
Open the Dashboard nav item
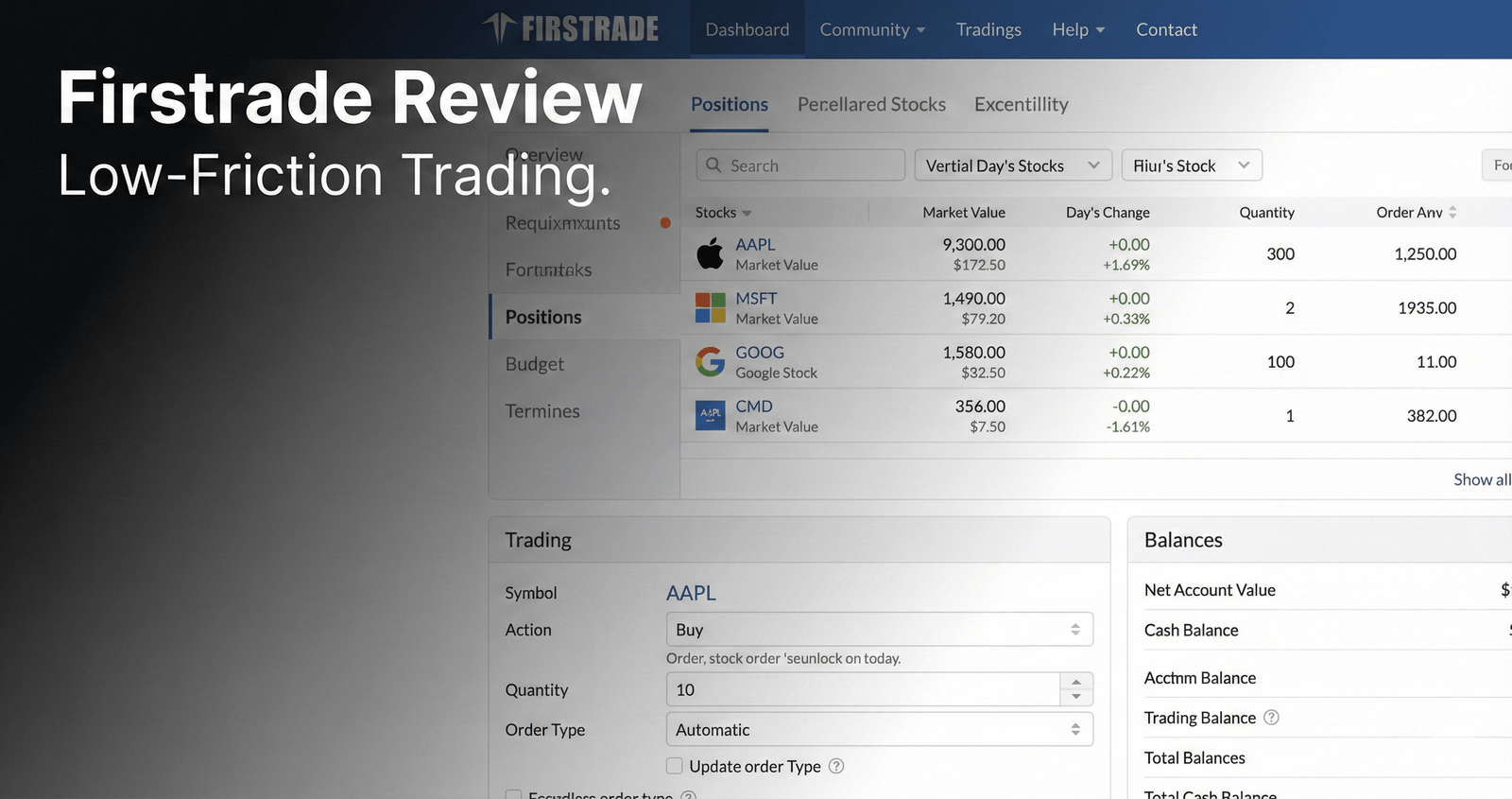(747, 29)
